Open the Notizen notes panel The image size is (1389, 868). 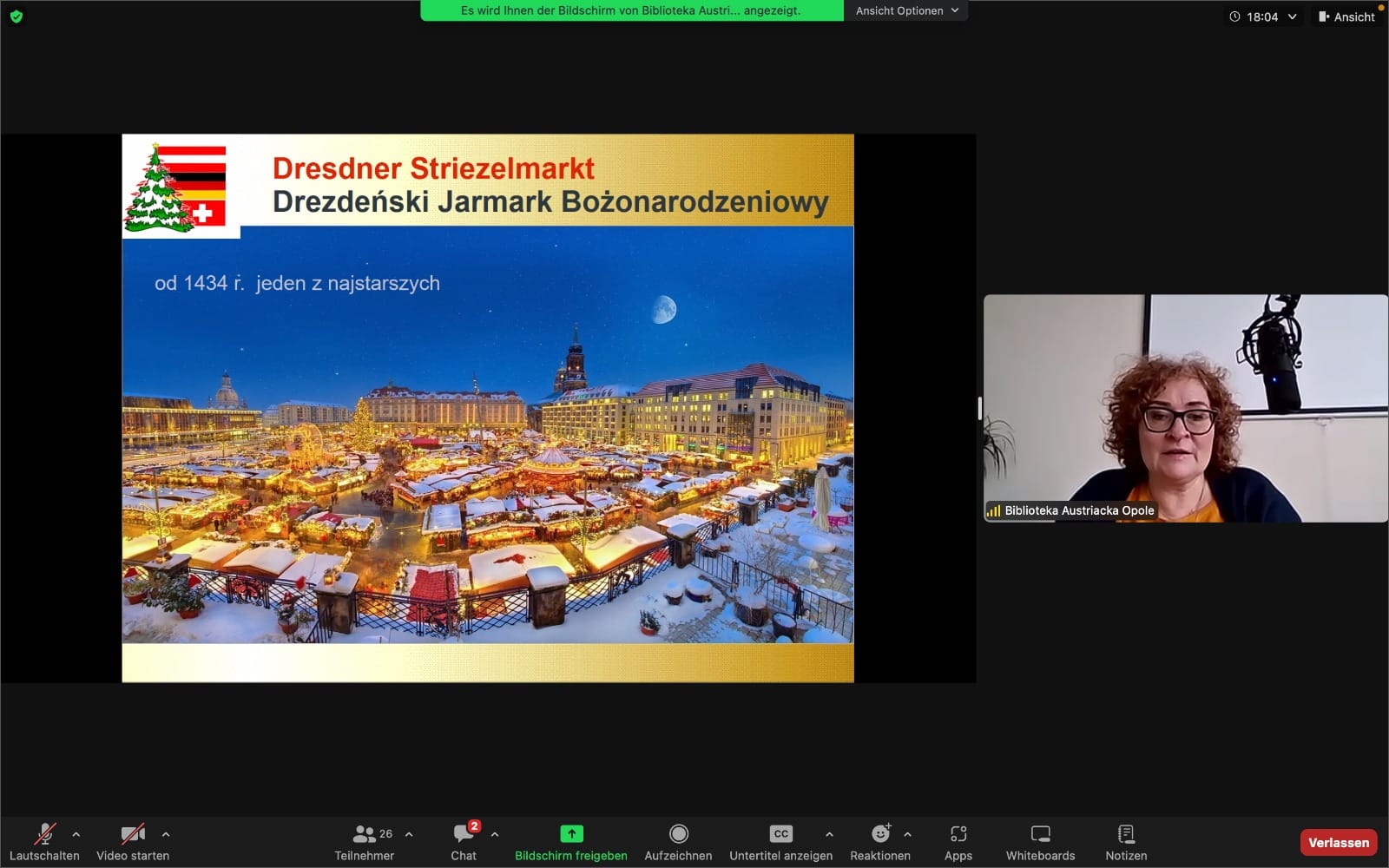(1126, 842)
